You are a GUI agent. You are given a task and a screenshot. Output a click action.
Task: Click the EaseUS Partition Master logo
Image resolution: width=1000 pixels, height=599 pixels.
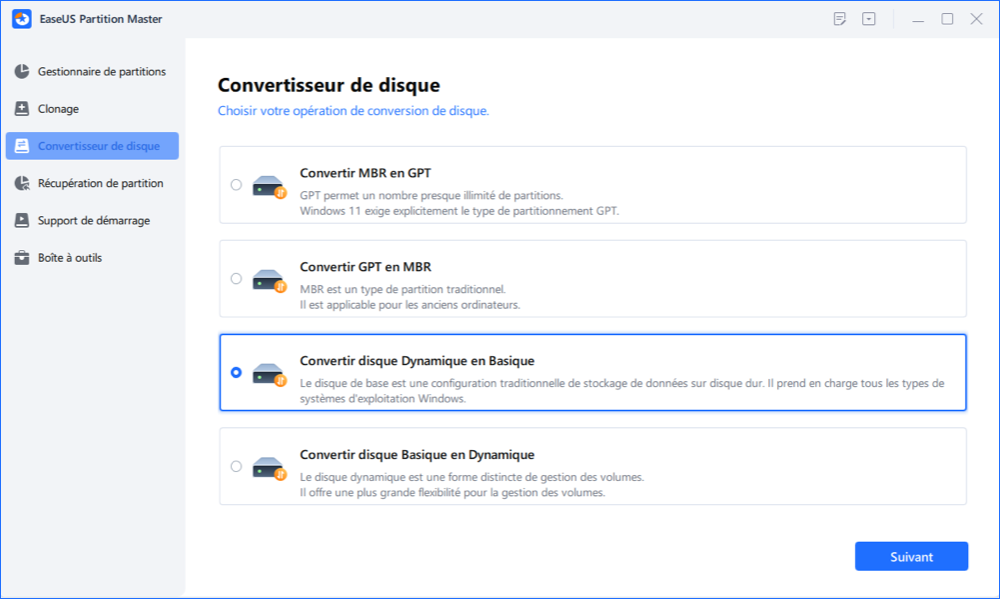pyautogui.click(x=19, y=19)
